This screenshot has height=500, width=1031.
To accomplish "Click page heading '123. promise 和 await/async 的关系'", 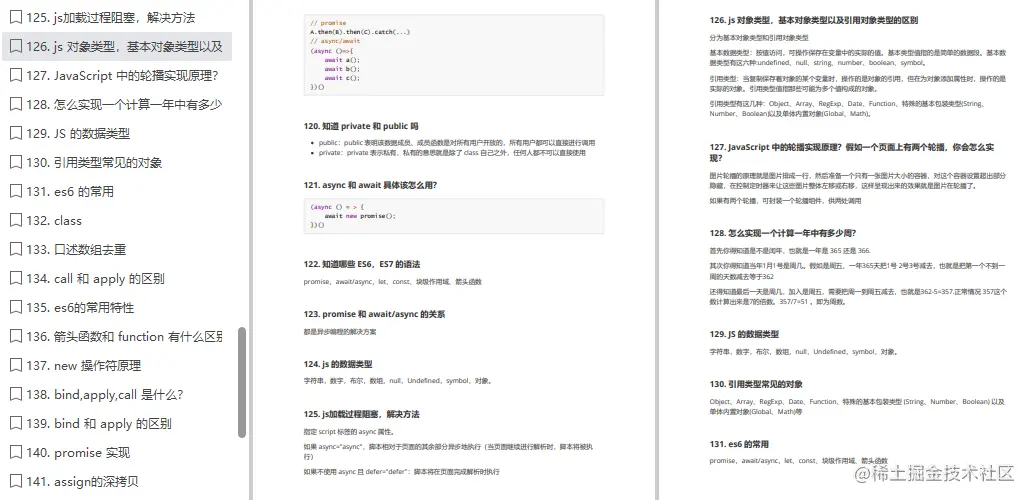I will 374,314.
